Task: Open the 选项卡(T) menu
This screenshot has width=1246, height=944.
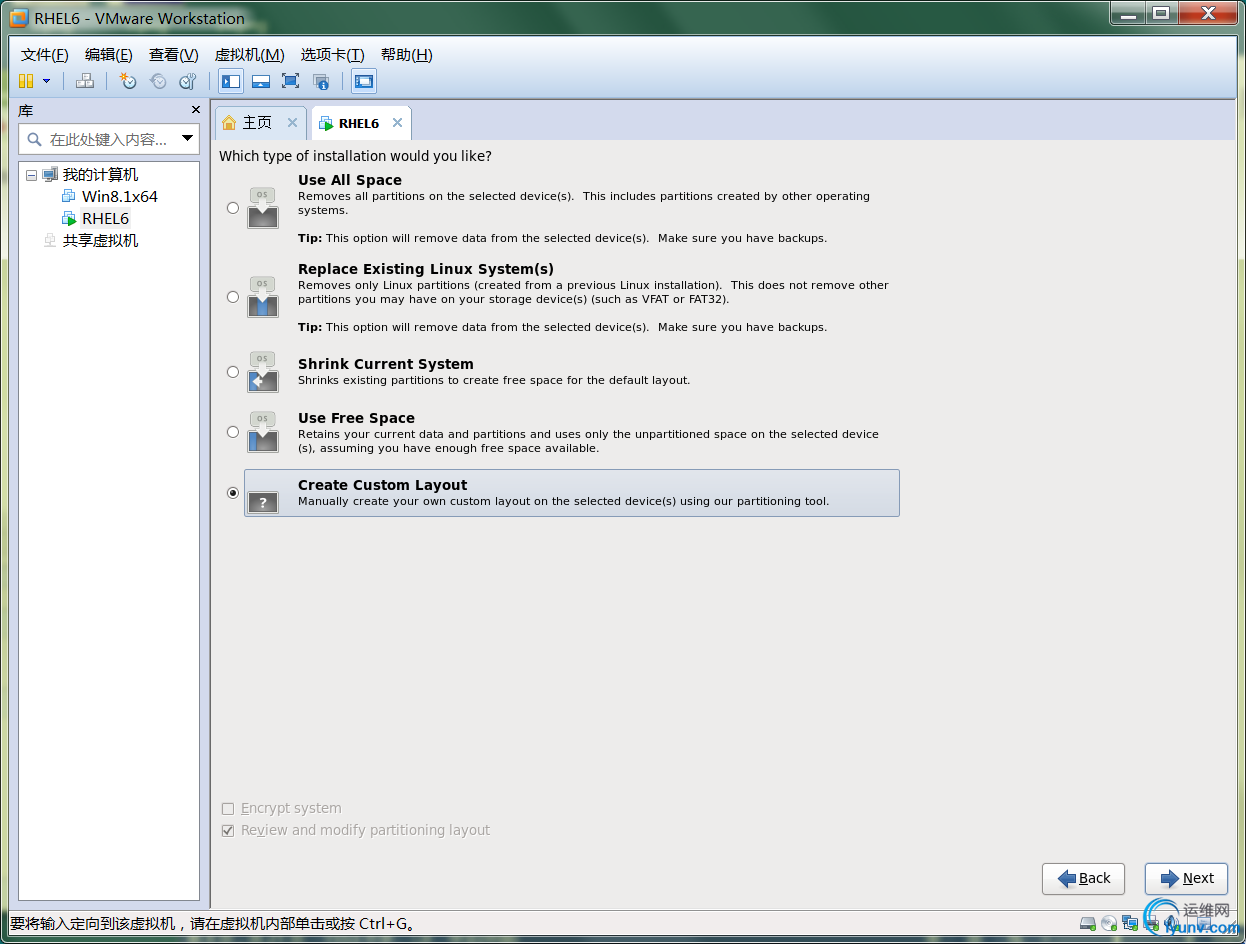Action: [333, 55]
